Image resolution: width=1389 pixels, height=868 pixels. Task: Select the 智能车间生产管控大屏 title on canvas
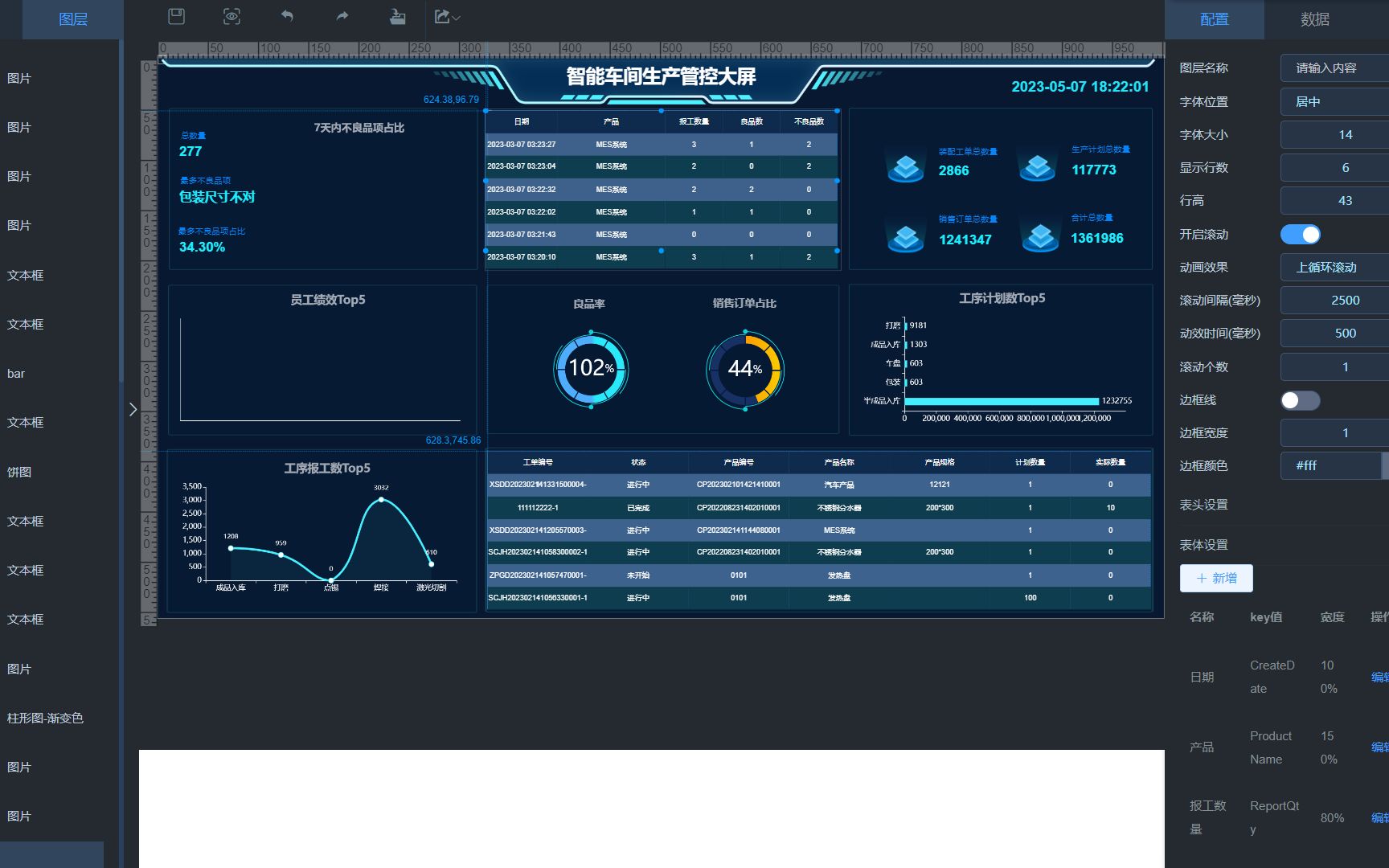point(661,76)
